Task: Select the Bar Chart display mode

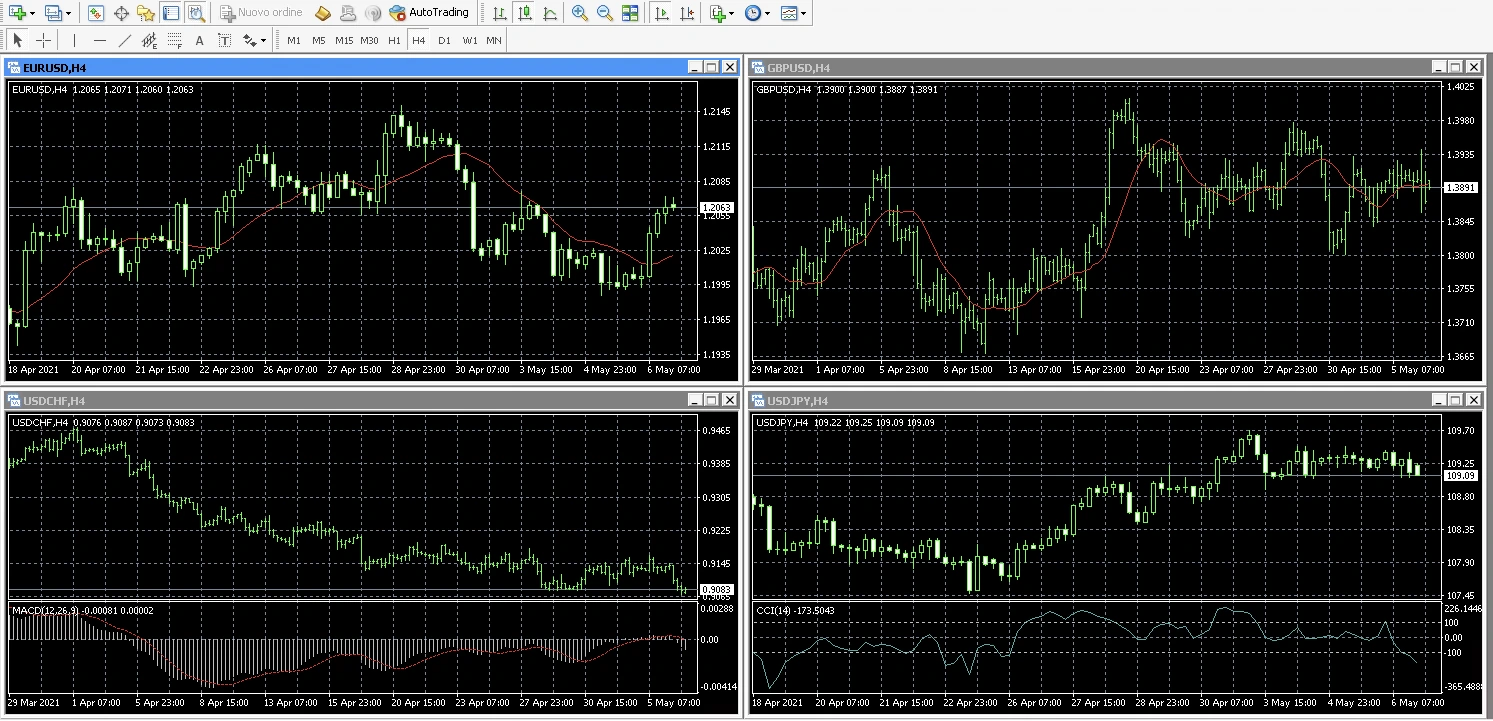Action: pyautogui.click(x=498, y=12)
